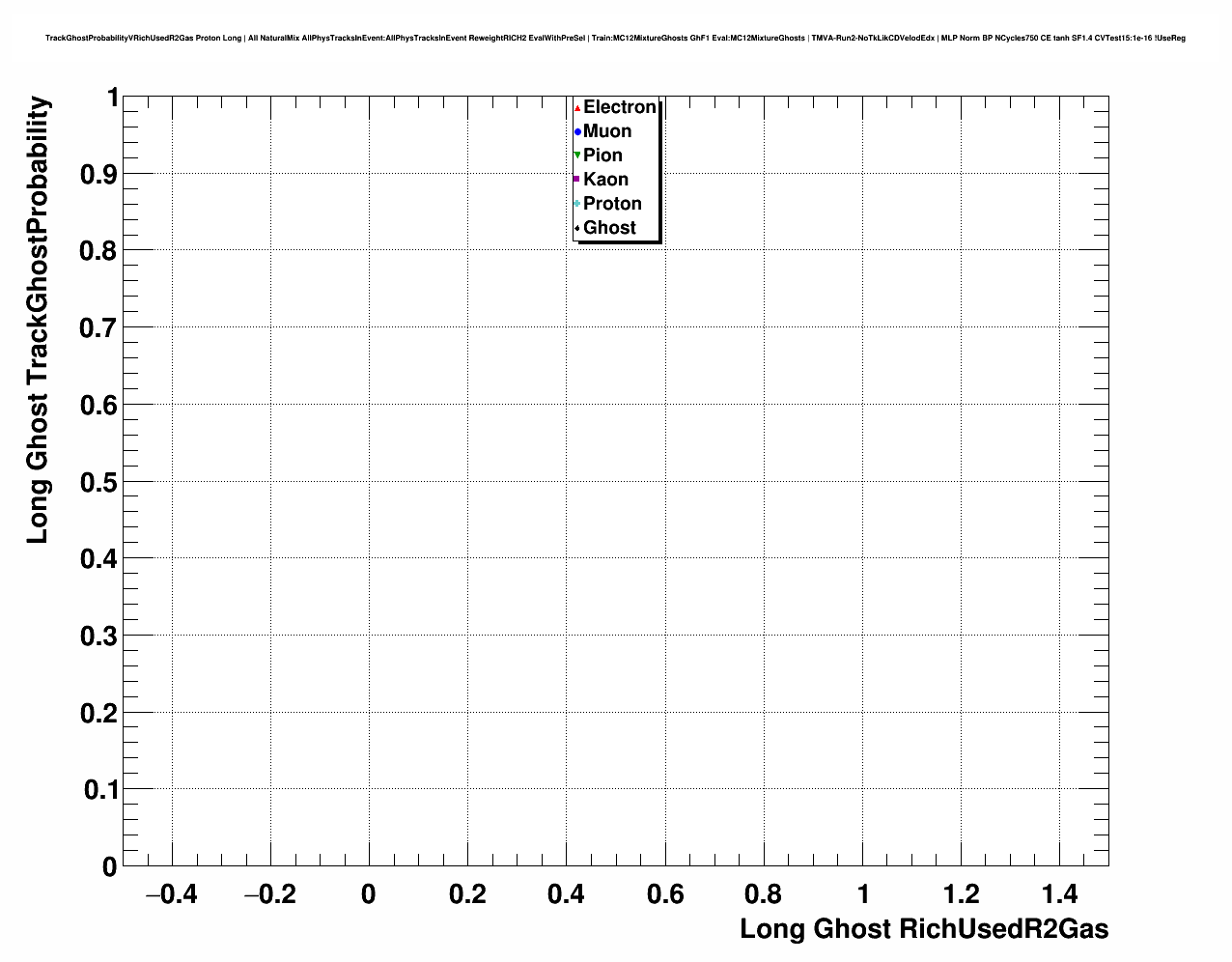This screenshot has width=1232, height=962.
Task: Click the x-axis label 1.2
Action: (x=962, y=894)
